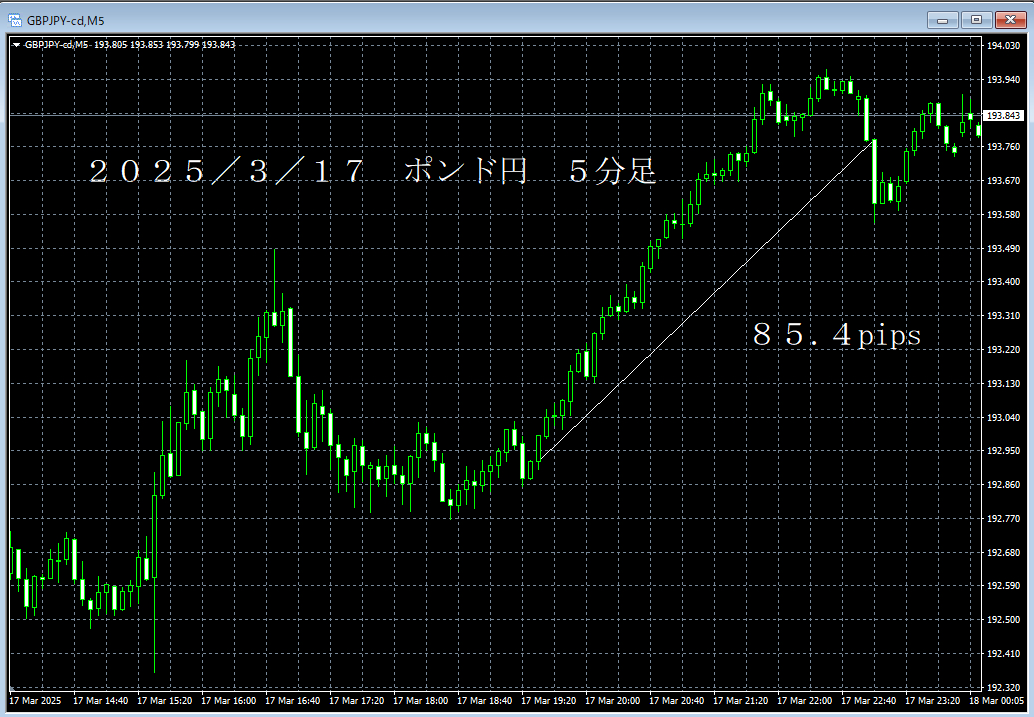Close the GBPJPY-cd,M5 chart window
Screen dimensions: 1034x717
[x=1010, y=20]
